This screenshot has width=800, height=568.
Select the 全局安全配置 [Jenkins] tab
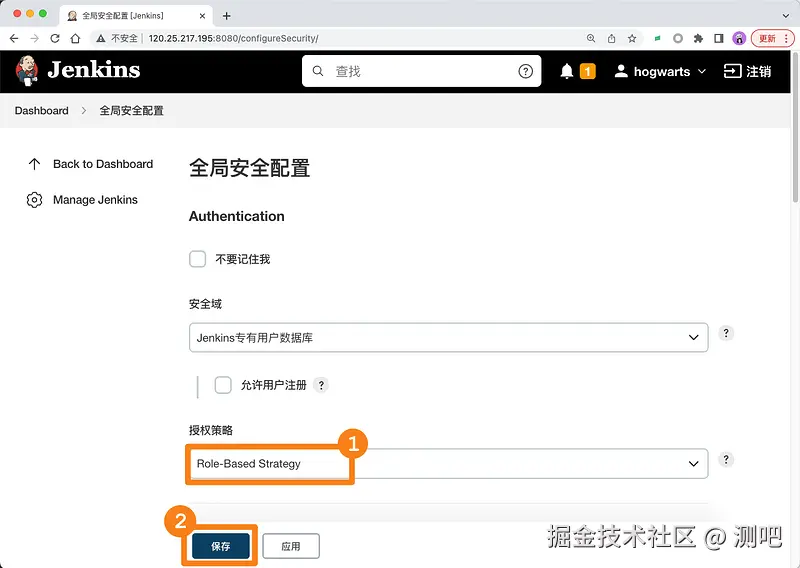point(136,16)
